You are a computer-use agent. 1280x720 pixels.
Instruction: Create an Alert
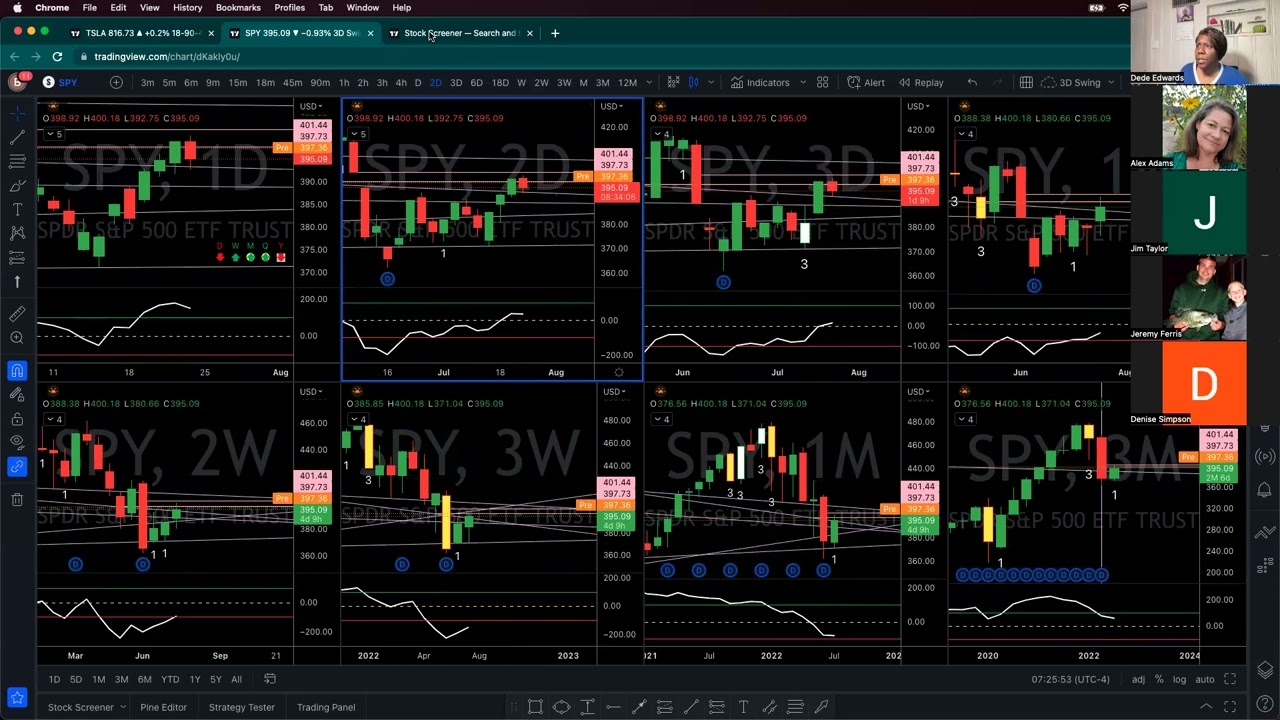866,82
